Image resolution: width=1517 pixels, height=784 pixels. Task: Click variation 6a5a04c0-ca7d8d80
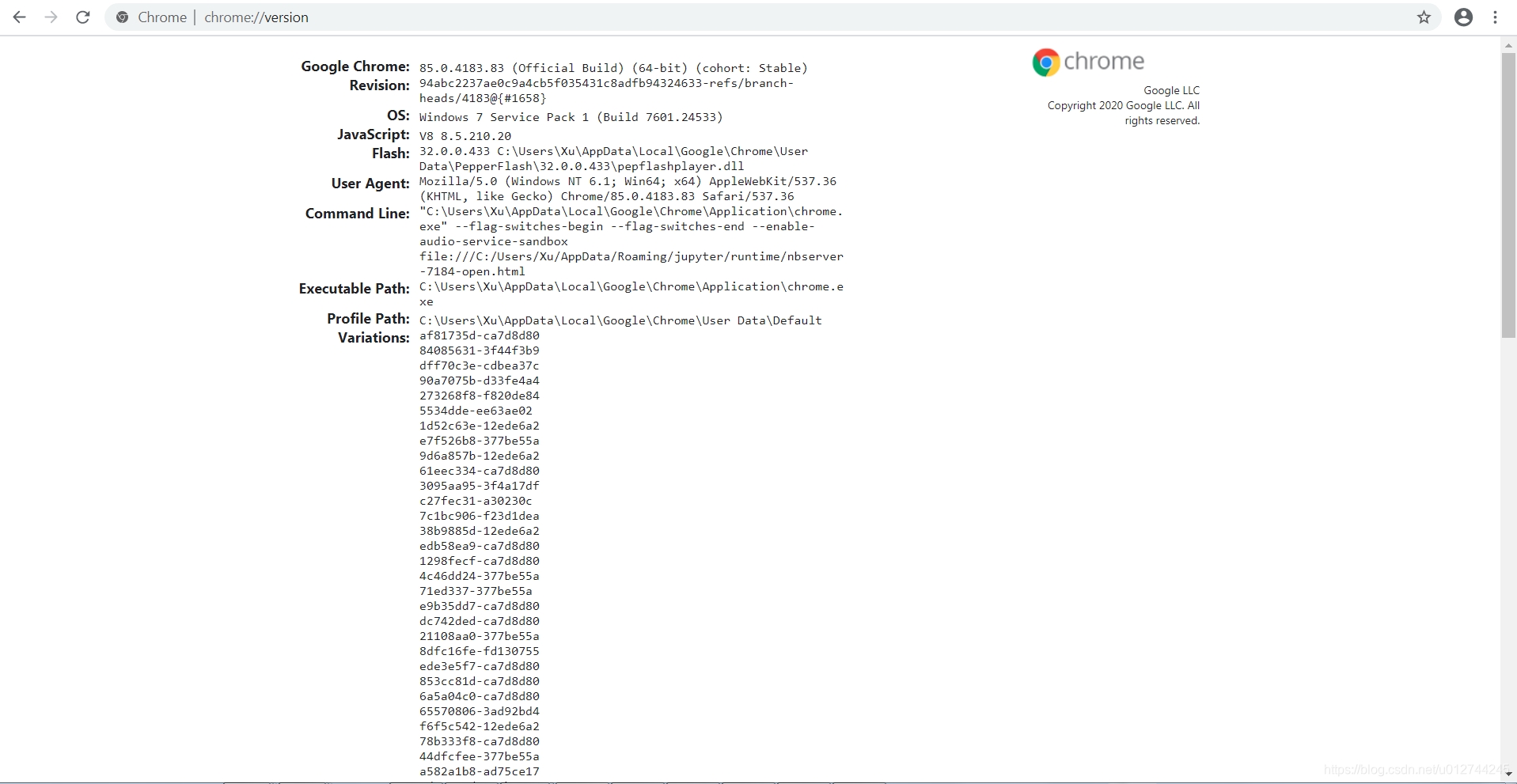[x=480, y=696]
